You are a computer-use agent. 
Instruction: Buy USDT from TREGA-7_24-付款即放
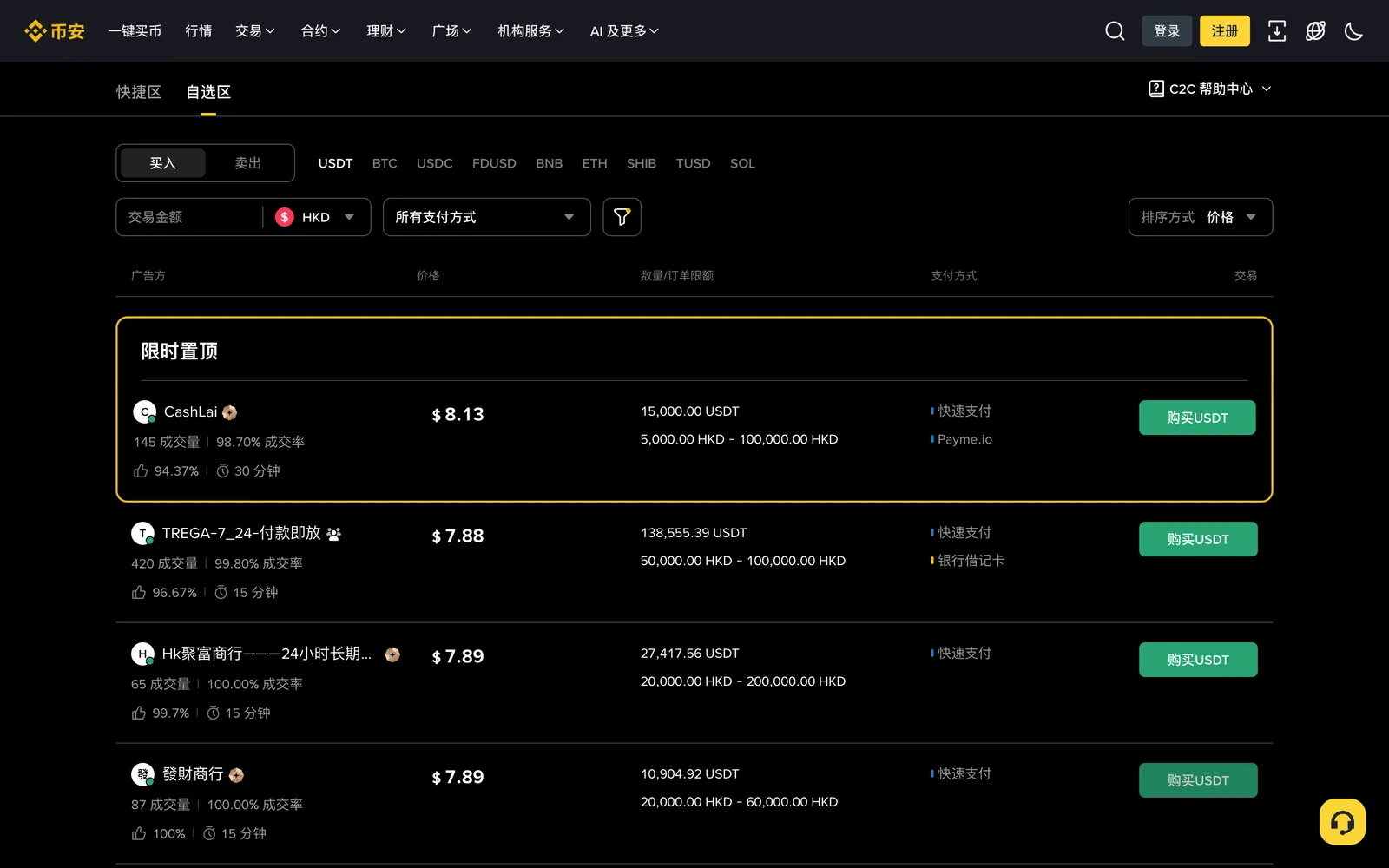point(1198,539)
